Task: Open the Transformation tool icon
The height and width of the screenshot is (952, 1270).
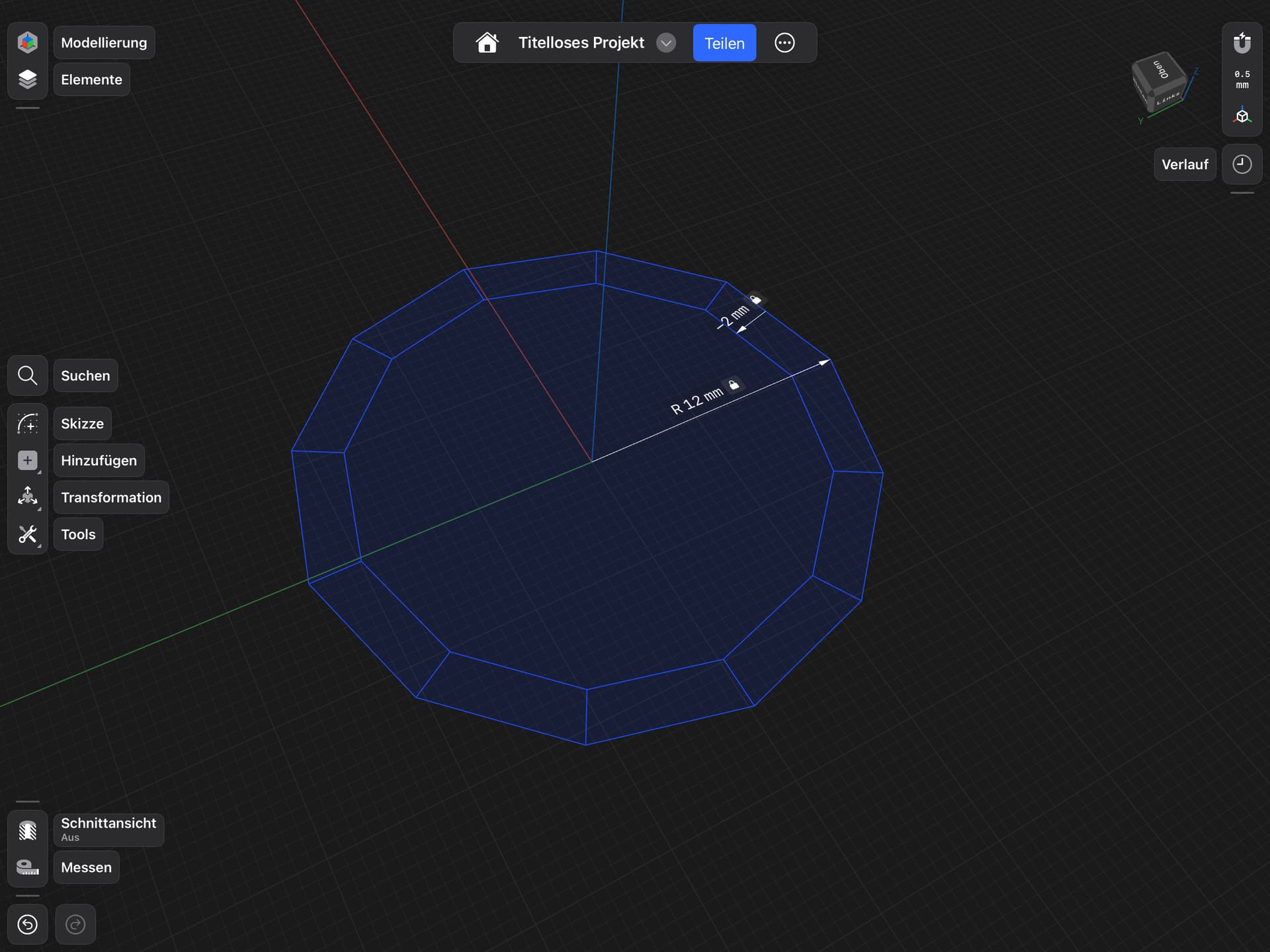Action: (27, 497)
